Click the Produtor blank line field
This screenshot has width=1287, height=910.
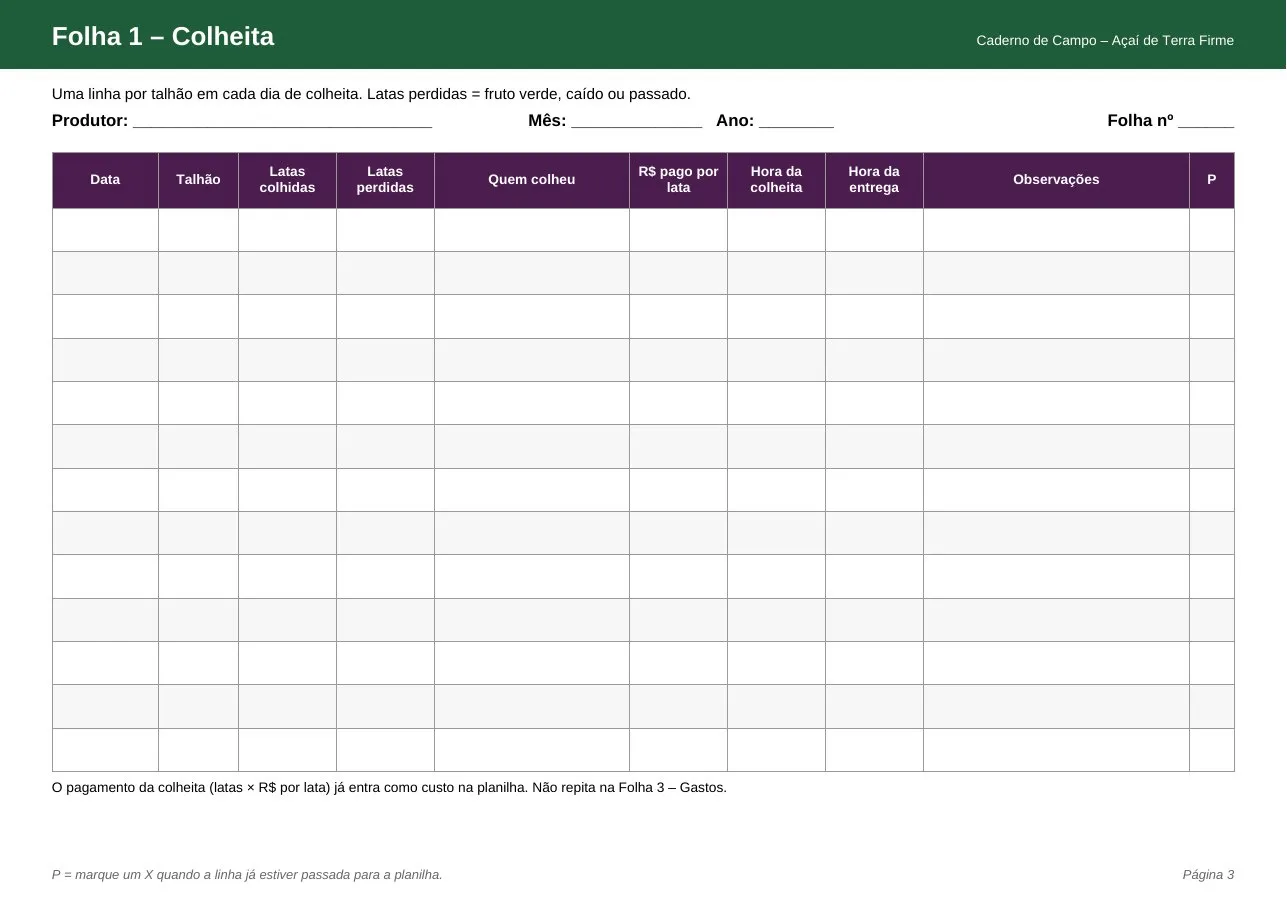(x=282, y=121)
